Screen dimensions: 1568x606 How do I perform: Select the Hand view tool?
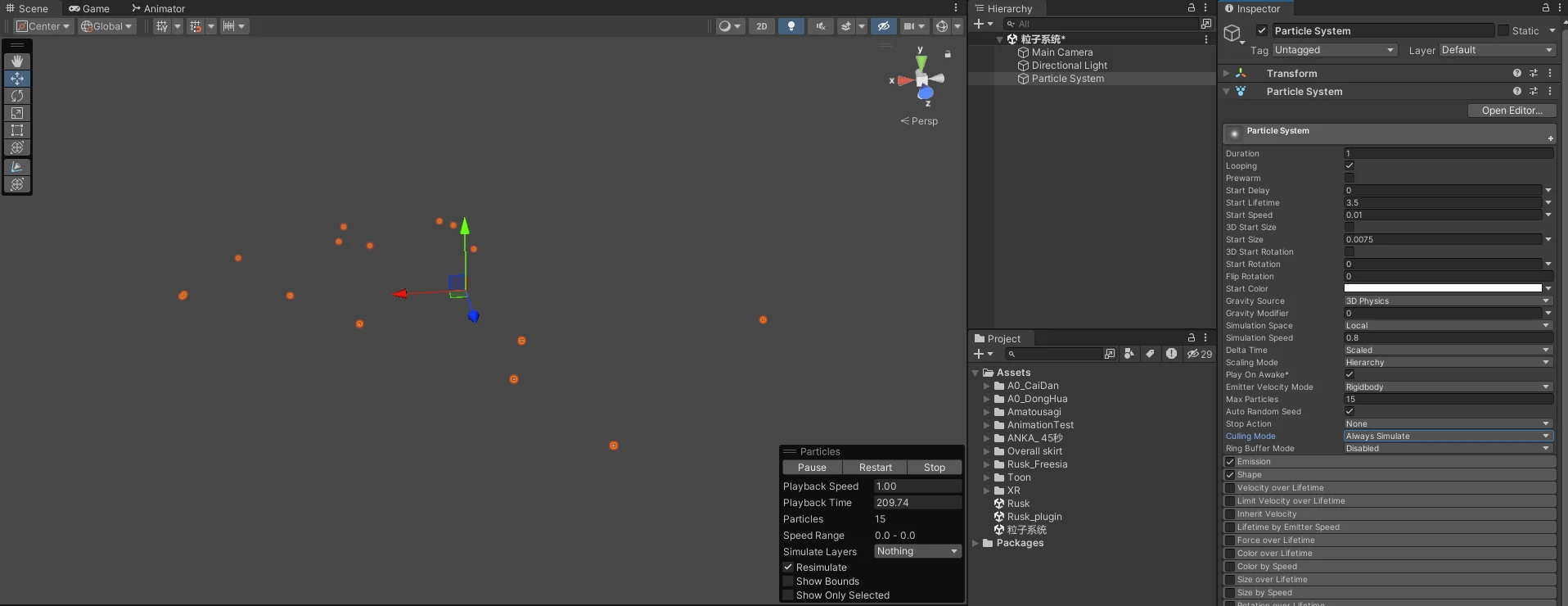click(17, 61)
